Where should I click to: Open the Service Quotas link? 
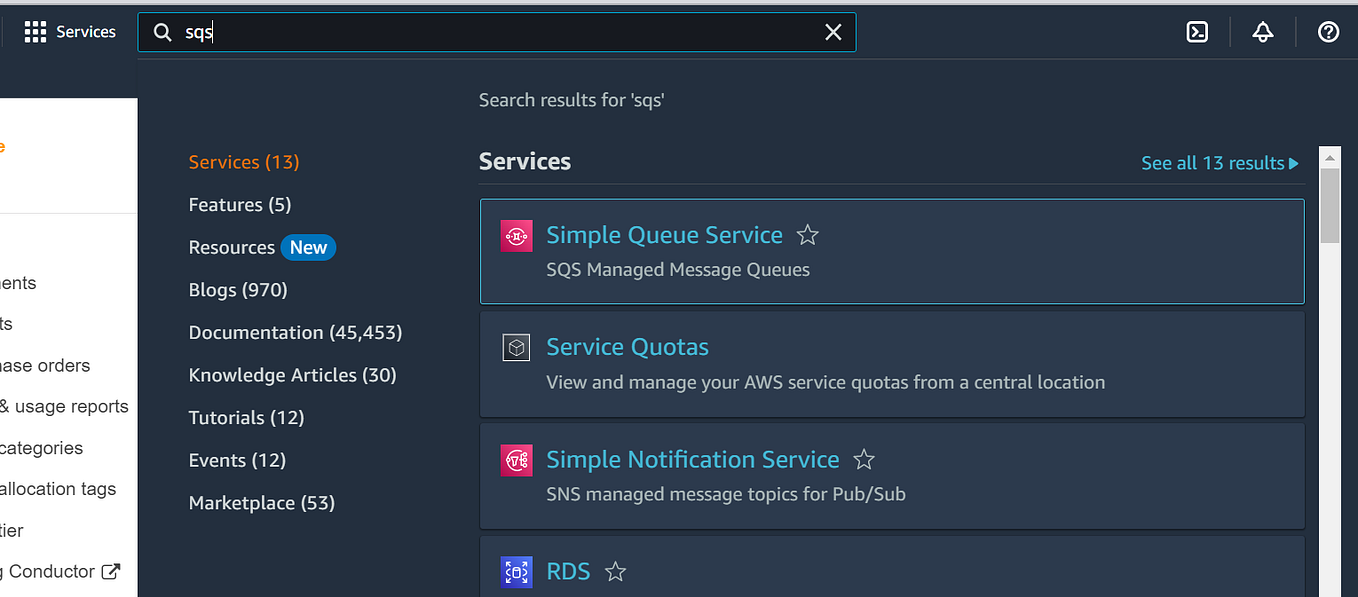[627, 348]
